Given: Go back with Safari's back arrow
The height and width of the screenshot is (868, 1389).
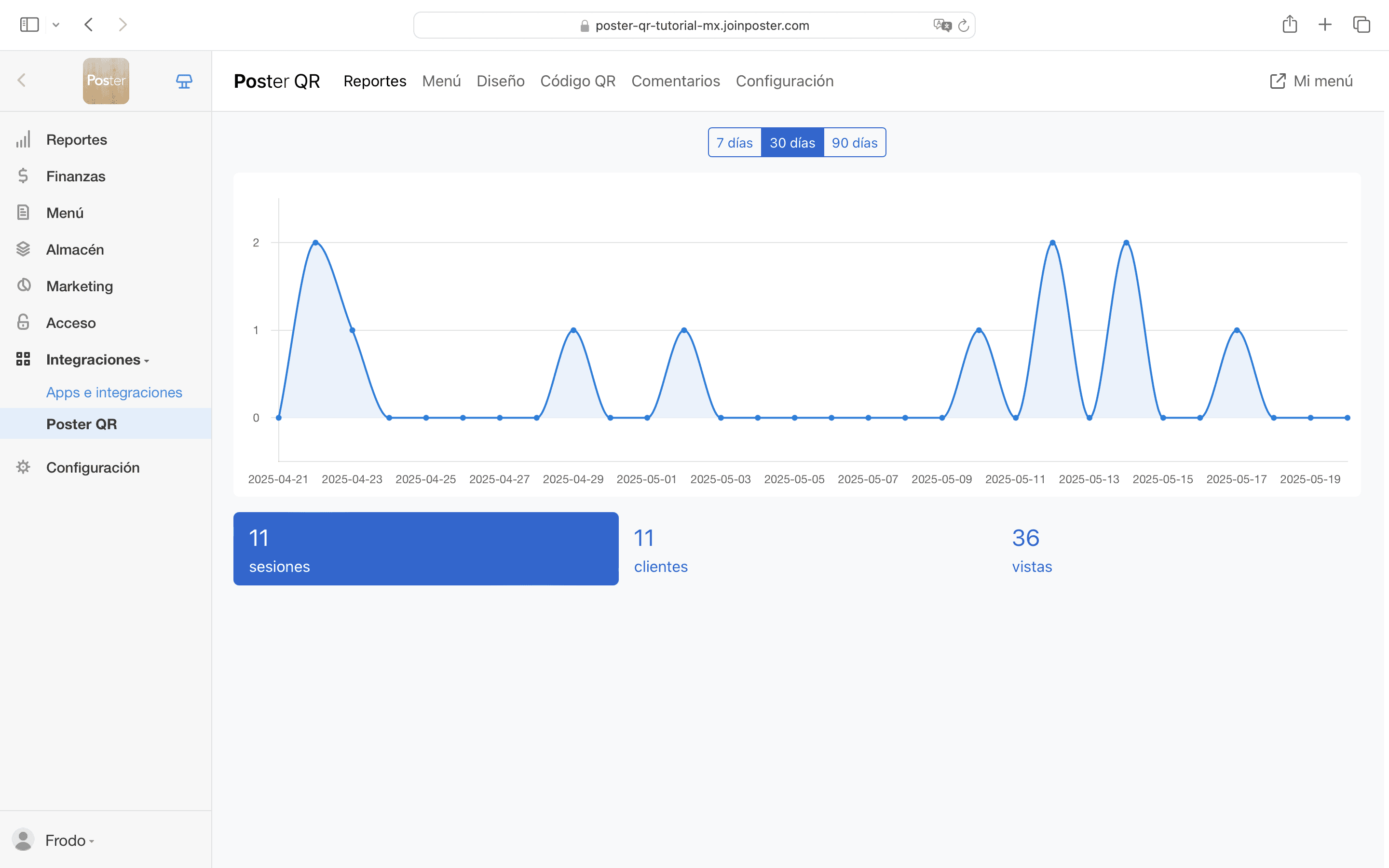Looking at the screenshot, I should [x=88, y=25].
